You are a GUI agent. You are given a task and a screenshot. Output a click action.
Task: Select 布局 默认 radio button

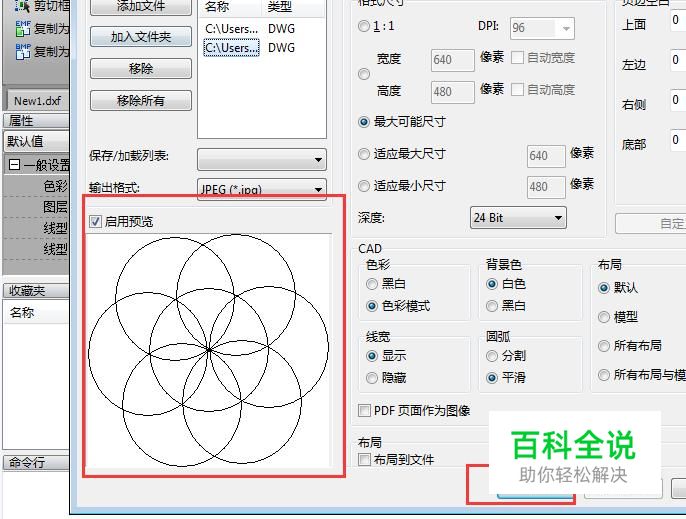tap(604, 288)
